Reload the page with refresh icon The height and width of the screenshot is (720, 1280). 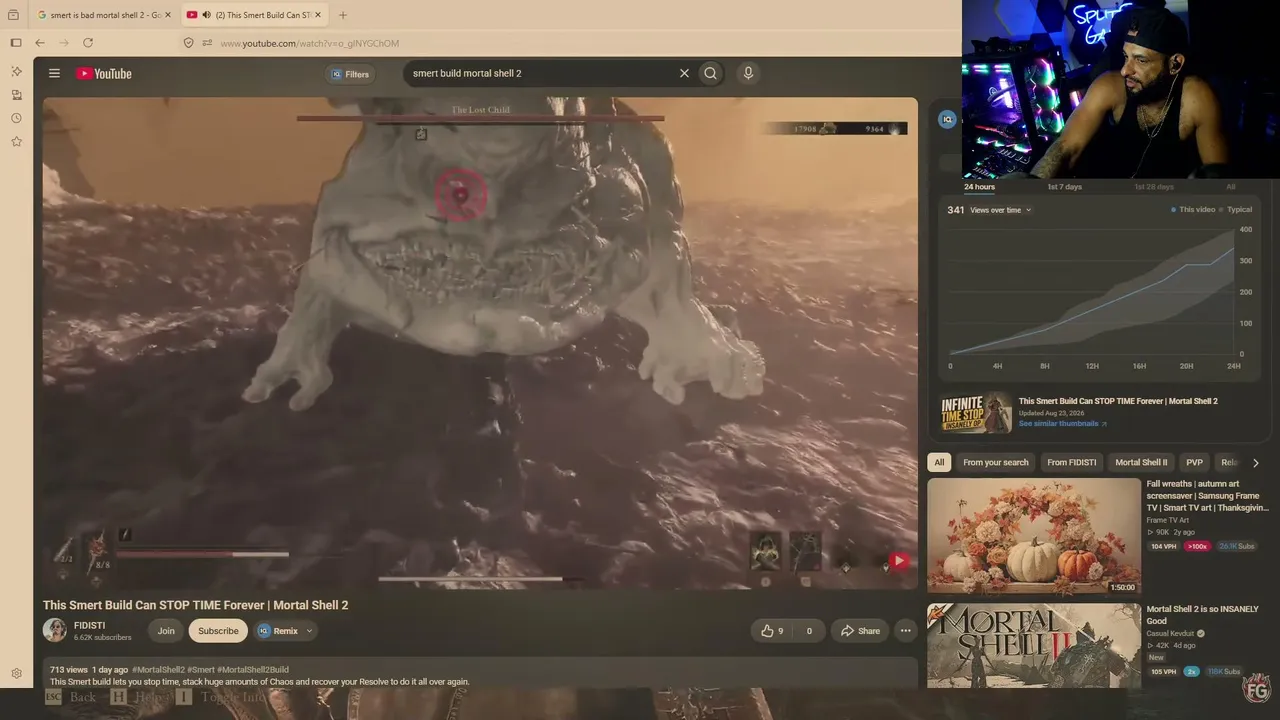coord(88,43)
